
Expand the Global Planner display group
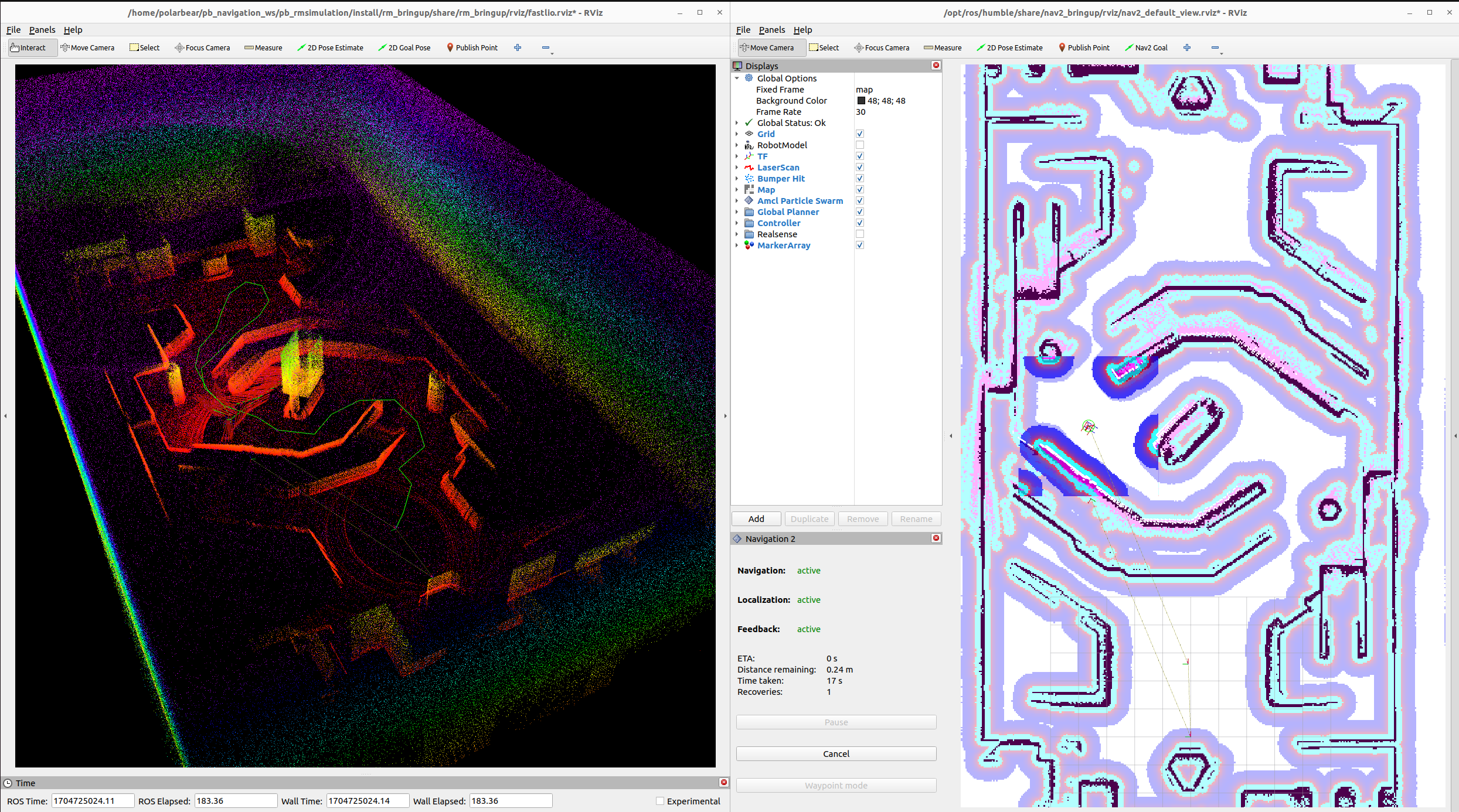(x=738, y=212)
